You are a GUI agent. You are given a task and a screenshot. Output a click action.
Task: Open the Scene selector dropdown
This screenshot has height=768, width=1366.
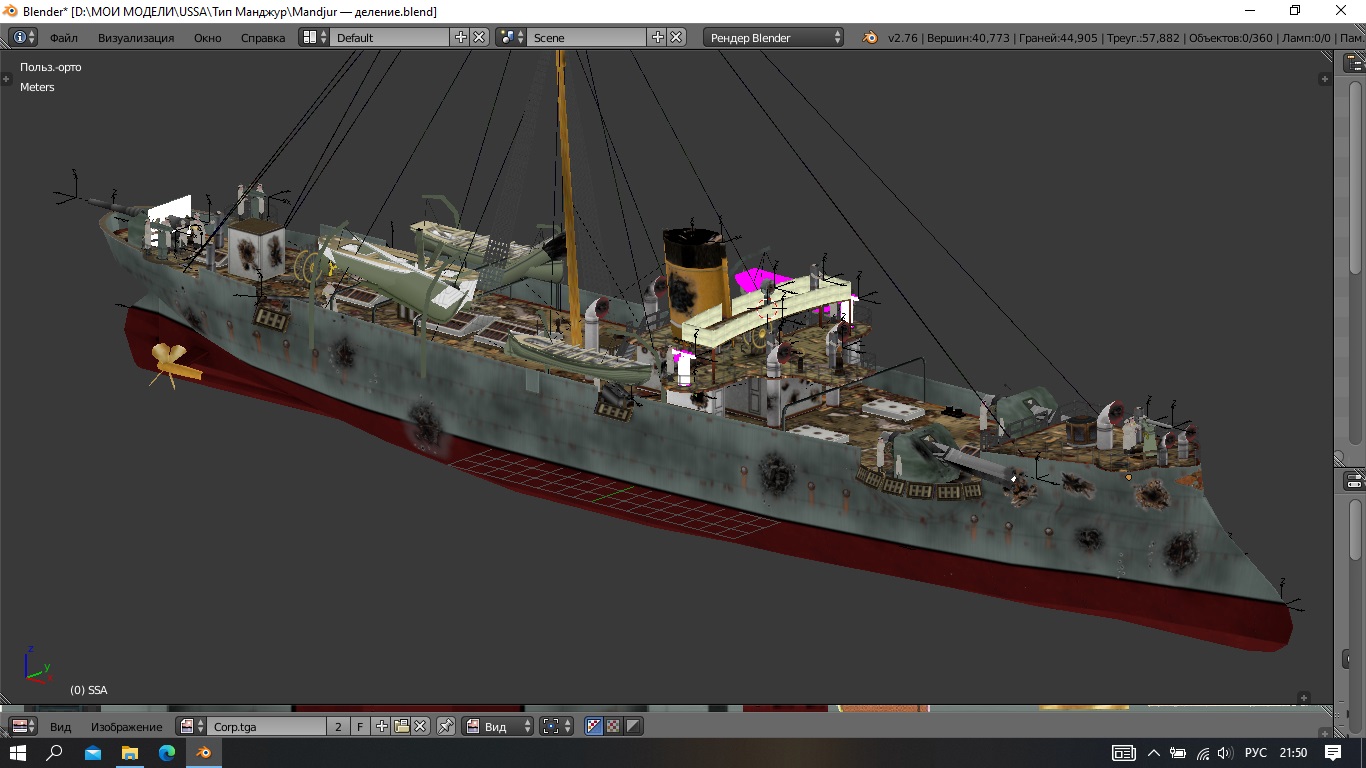pos(512,38)
